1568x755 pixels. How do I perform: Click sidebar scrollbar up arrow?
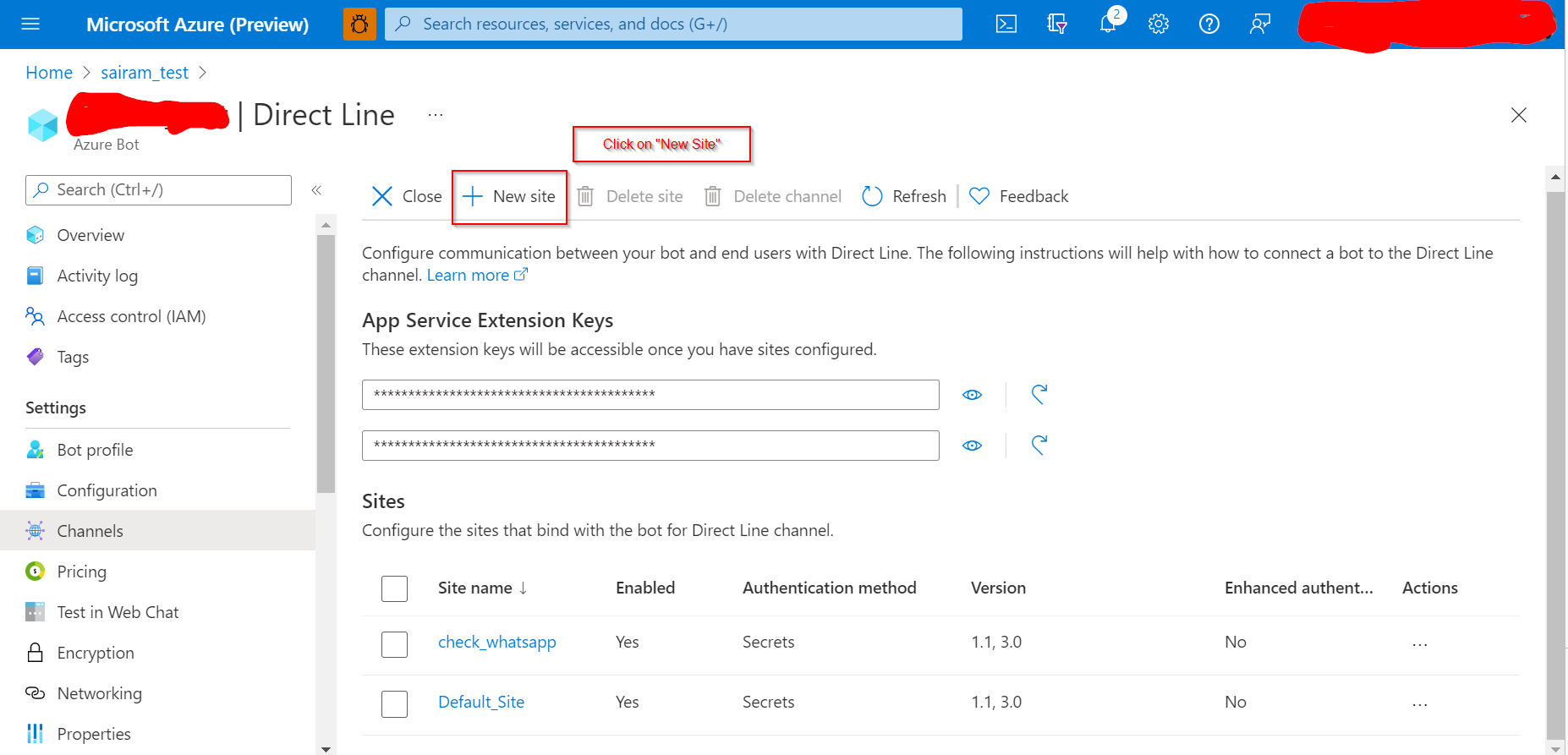click(x=326, y=225)
